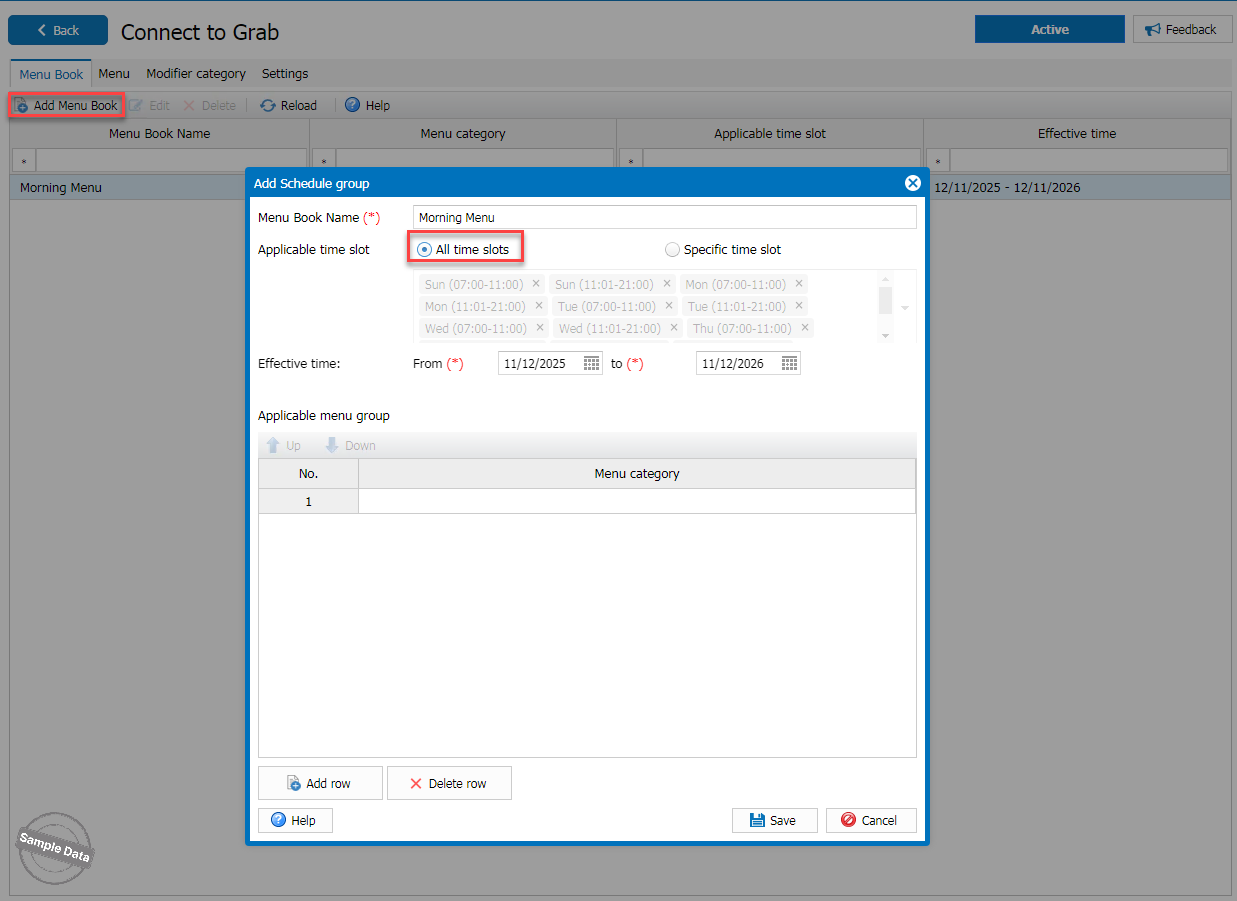
Task: Remove the Sun (07:00-11:00) time slot tag
Action: [x=536, y=284]
